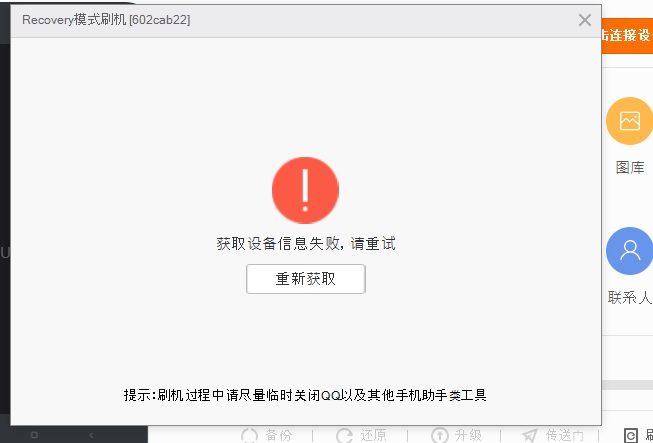
Task: Click the 图库 text label
Action: coord(630,167)
